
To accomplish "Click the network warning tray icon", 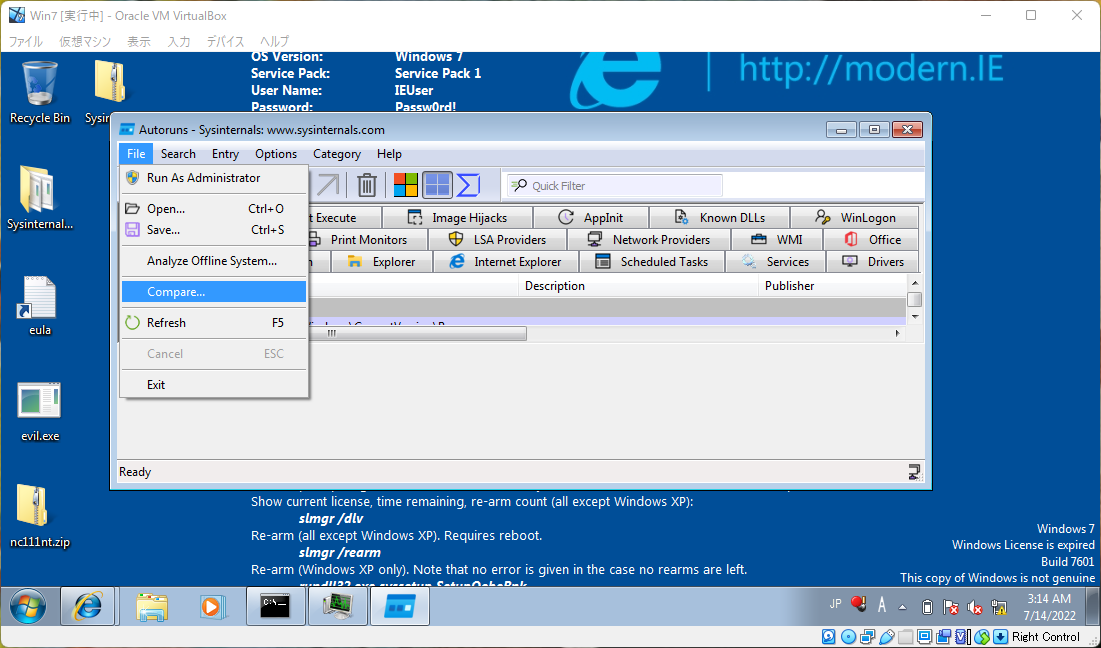I will tap(998, 607).
